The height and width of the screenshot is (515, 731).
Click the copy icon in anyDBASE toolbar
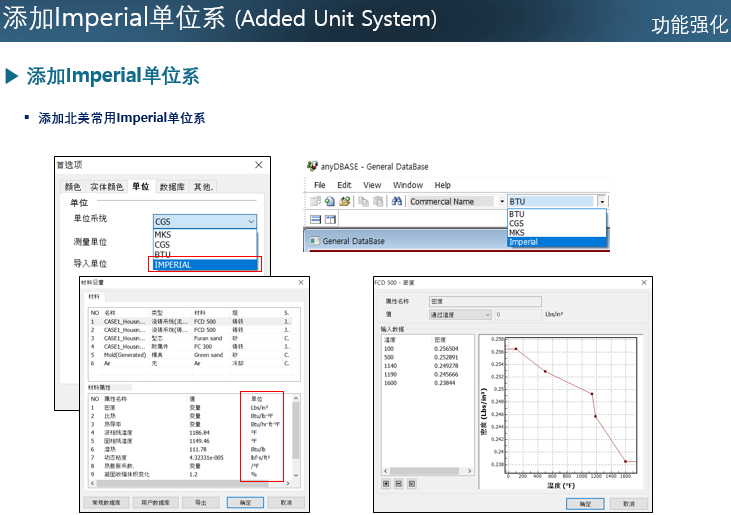pyautogui.click(x=364, y=201)
